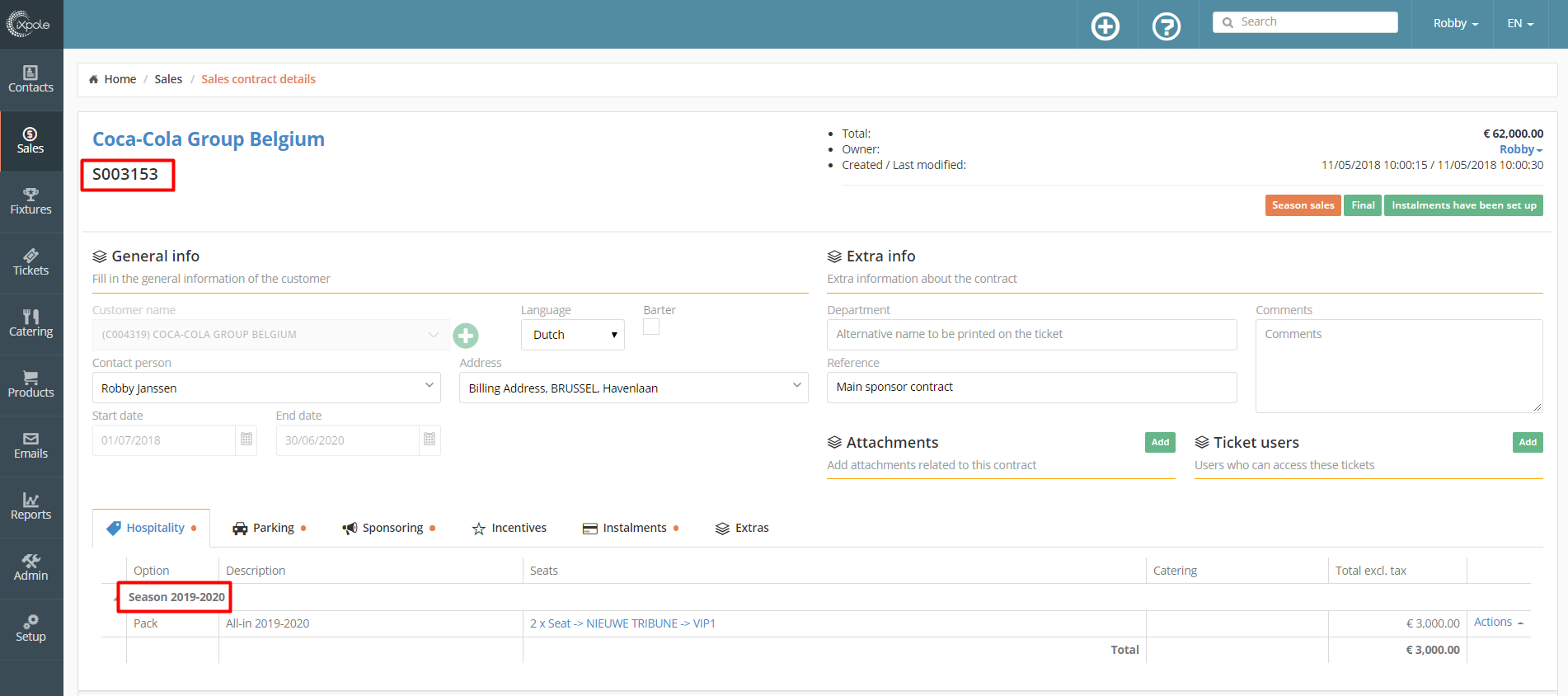The width and height of the screenshot is (1568, 696).
Task: Click the Department input field
Action: (1032, 334)
